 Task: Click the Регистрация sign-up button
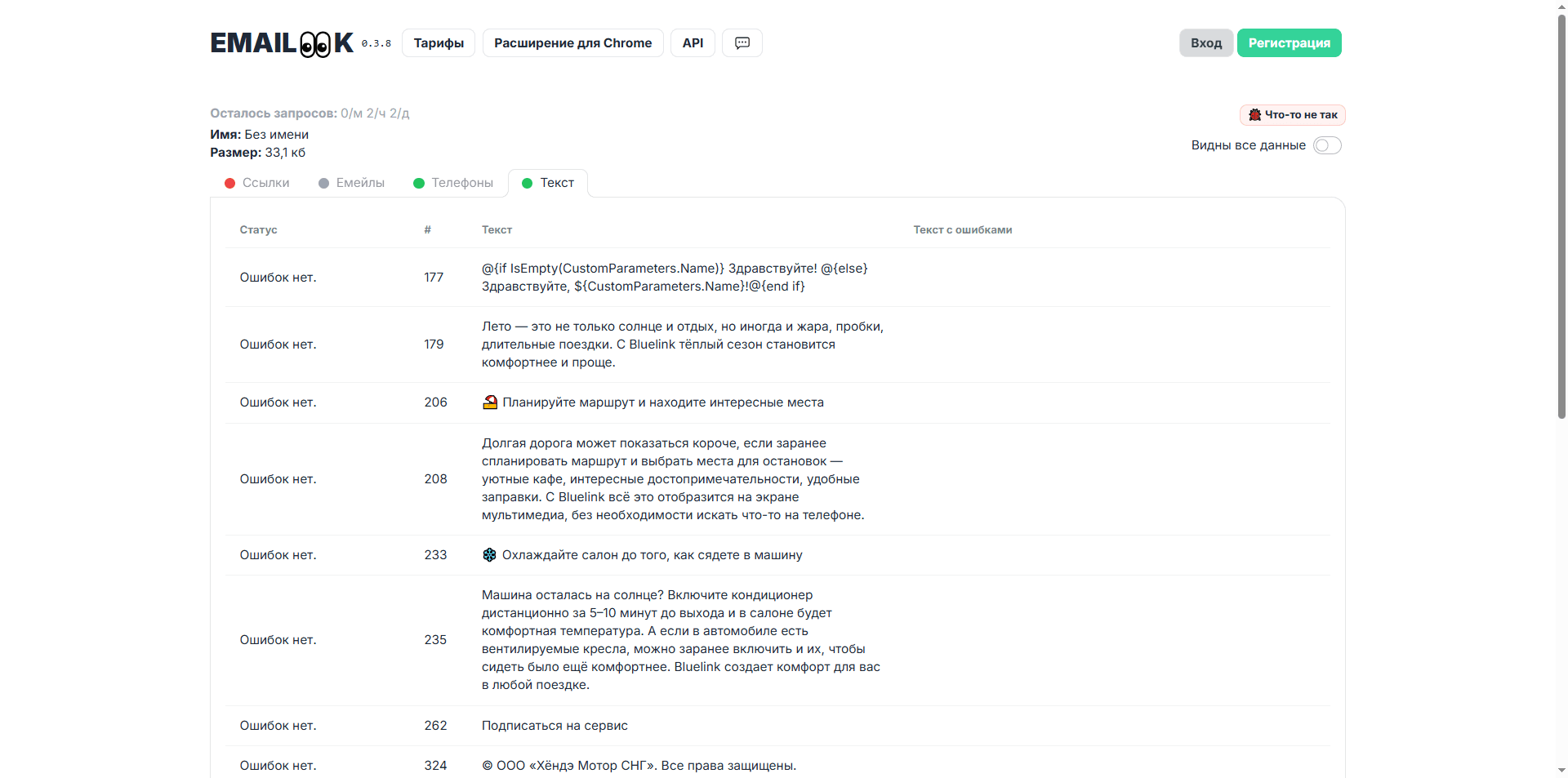(x=1290, y=43)
